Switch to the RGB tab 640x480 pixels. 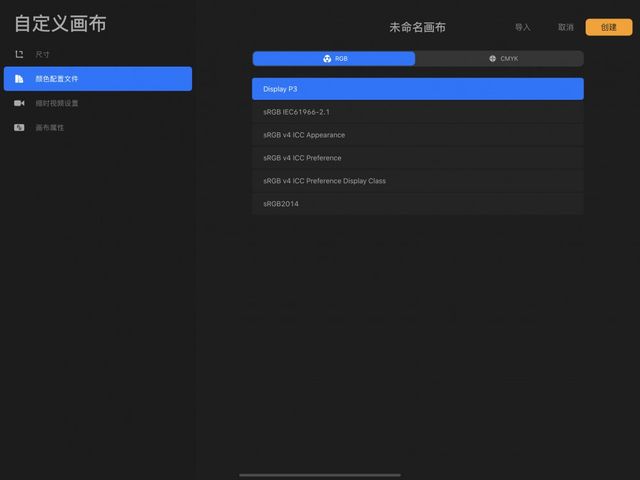point(334,59)
